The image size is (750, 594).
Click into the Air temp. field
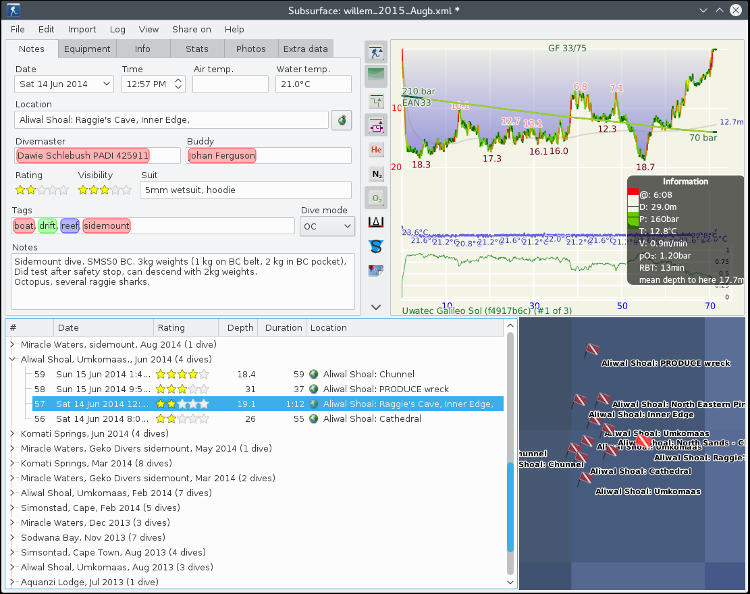(230, 84)
